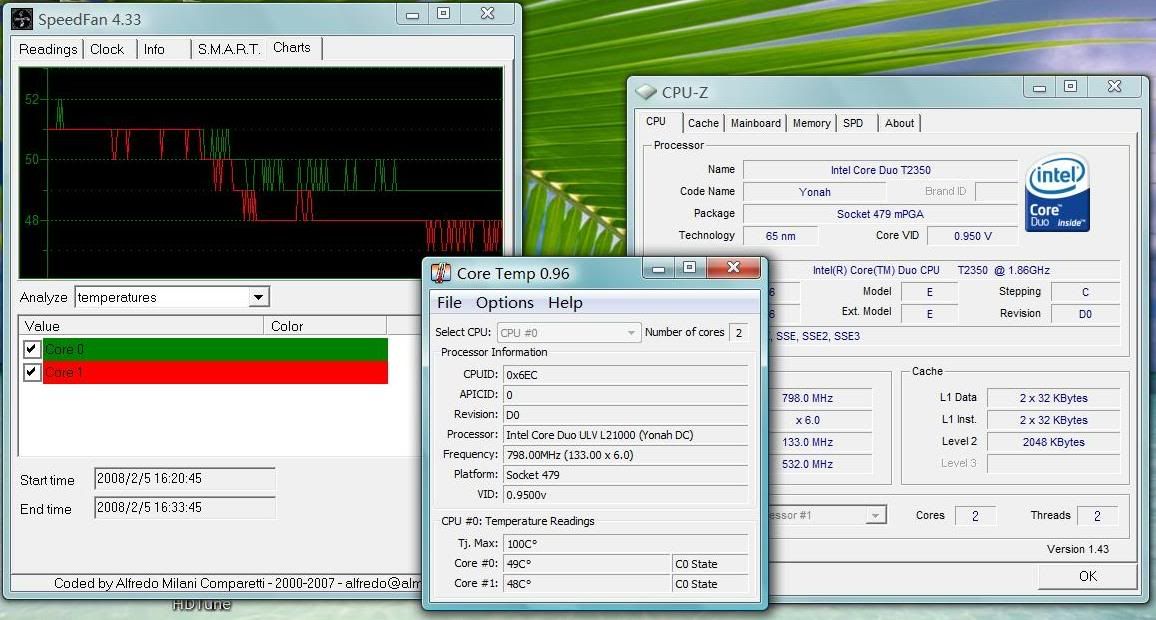The image size is (1156, 620).
Task: Click the L1 Inst. value '2 x 32 KBytes'
Action: pyautogui.click(x=1054, y=420)
